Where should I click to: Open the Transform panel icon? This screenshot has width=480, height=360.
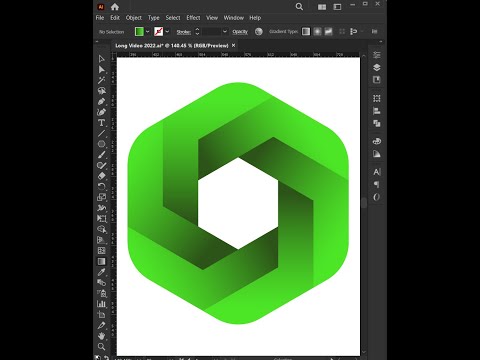[x=377, y=99]
